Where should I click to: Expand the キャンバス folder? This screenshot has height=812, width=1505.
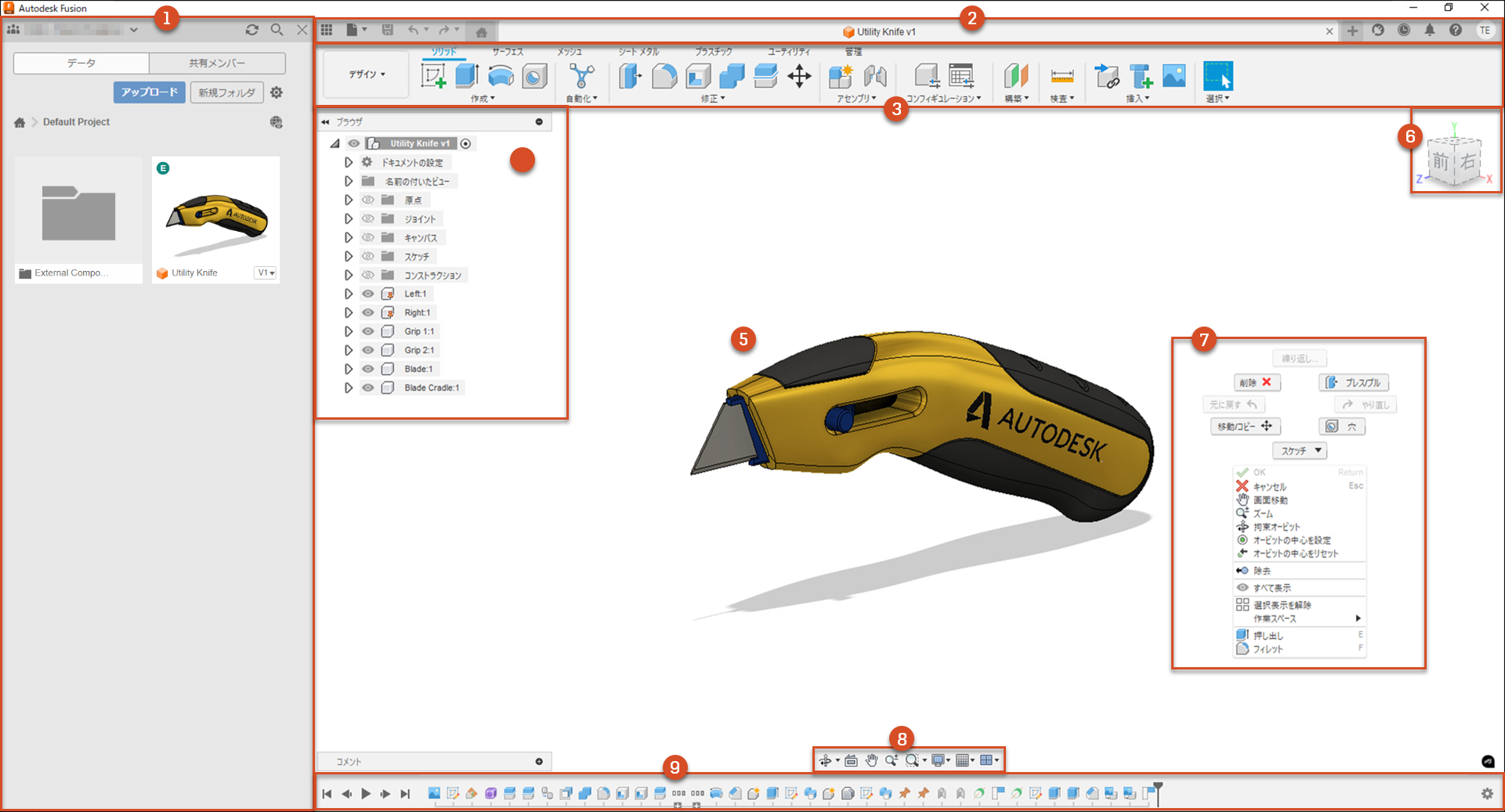pyautogui.click(x=349, y=237)
